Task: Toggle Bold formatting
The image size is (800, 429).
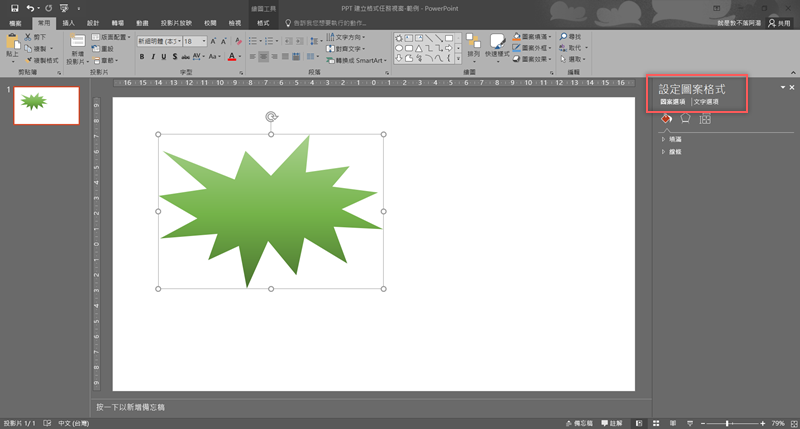Action: click(x=142, y=57)
